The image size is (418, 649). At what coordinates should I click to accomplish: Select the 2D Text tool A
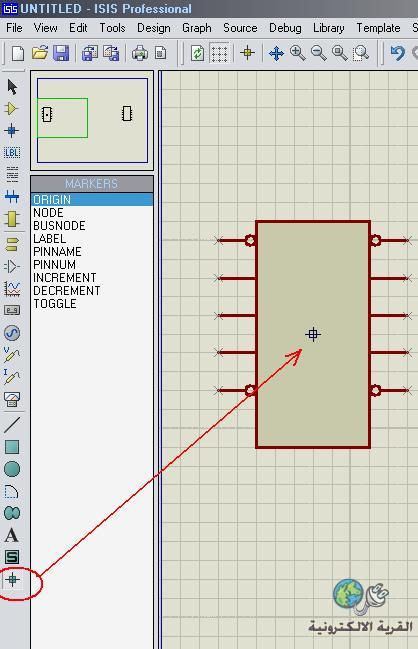(x=12, y=535)
